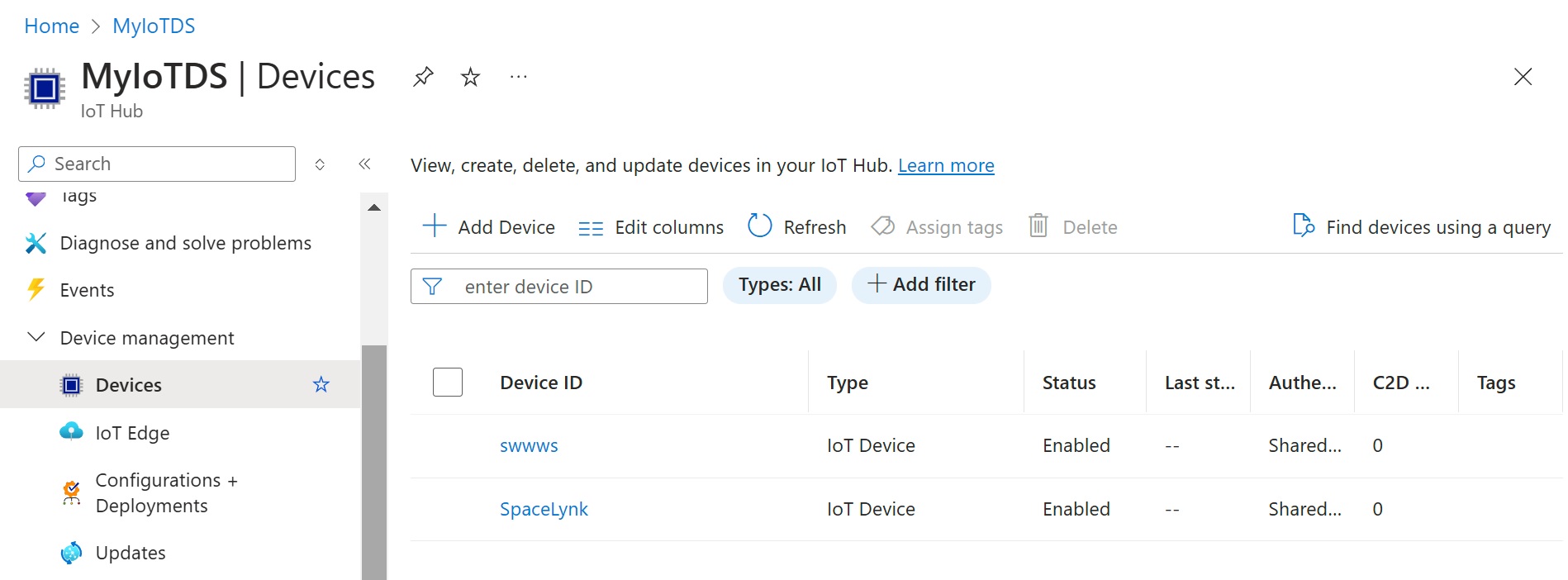Follow the Learn more link

pyautogui.click(x=946, y=165)
